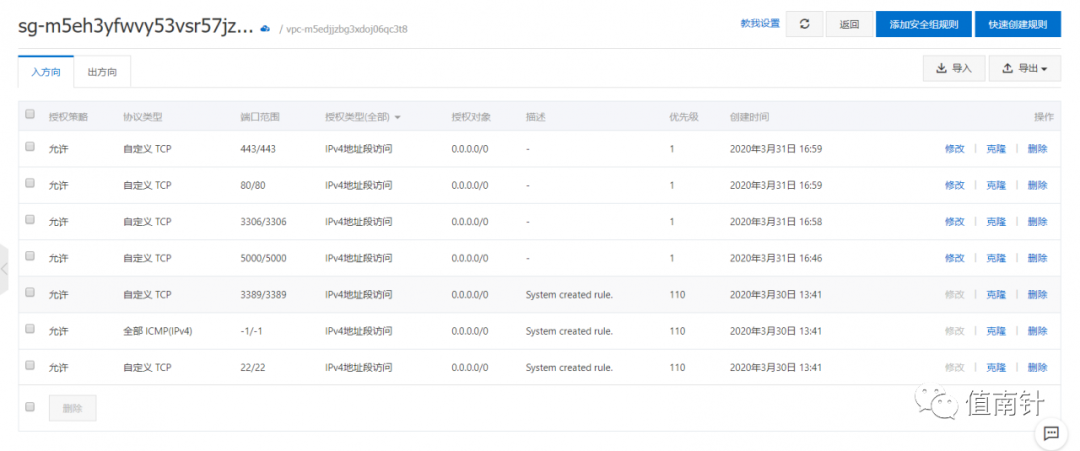Click 修改 for the 443/443 rule
Viewport: 1080px width, 451px height.
[955, 149]
